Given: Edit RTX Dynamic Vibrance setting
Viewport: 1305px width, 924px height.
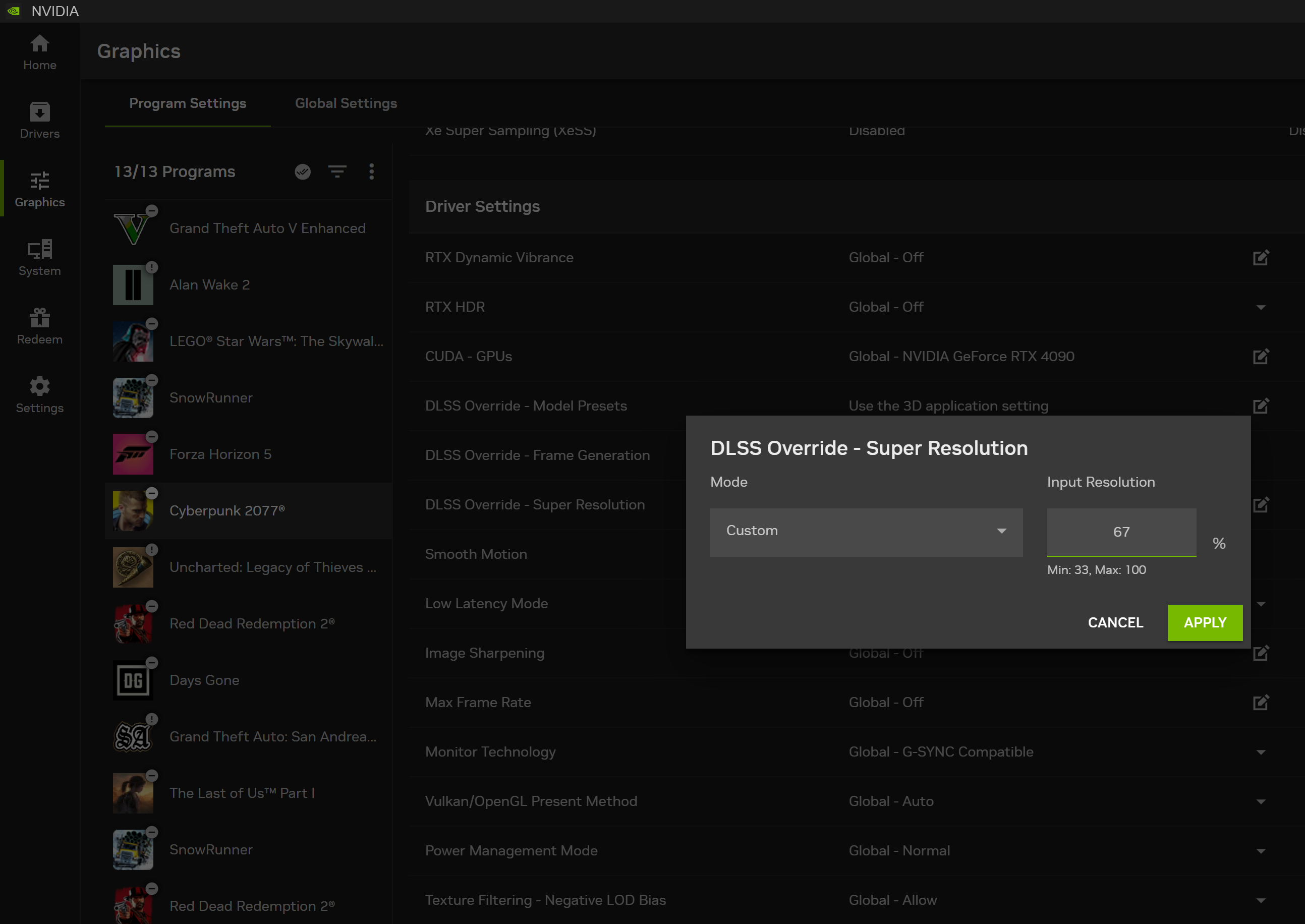Looking at the screenshot, I should click(1261, 258).
